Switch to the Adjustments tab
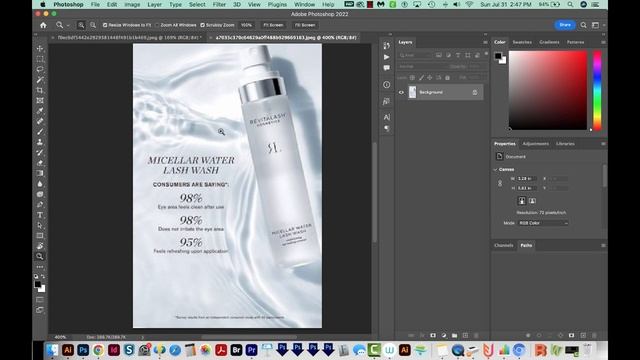Screen dimensions: 640x360 click(x=536, y=144)
